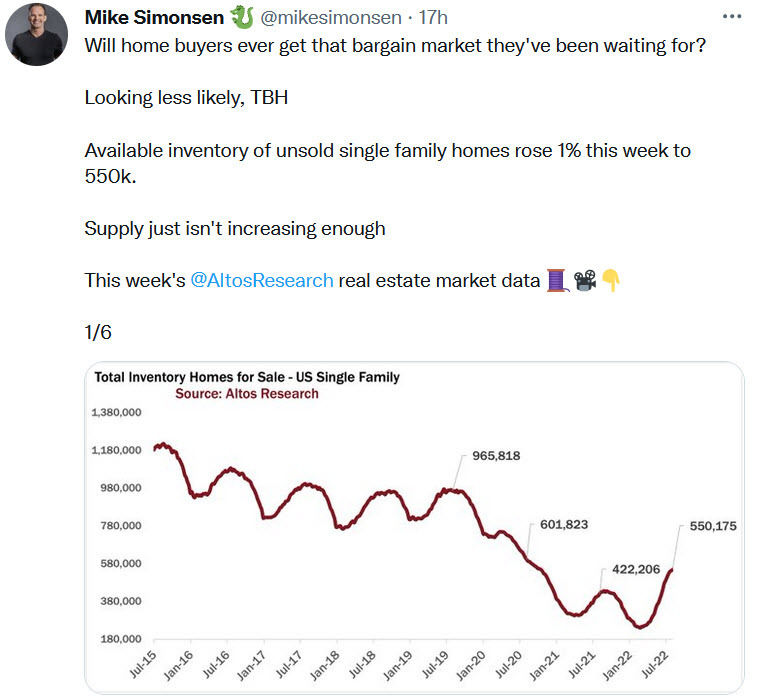Click the Jul-22 axis label
This screenshot has width=763, height=700.
click(655, 664)
